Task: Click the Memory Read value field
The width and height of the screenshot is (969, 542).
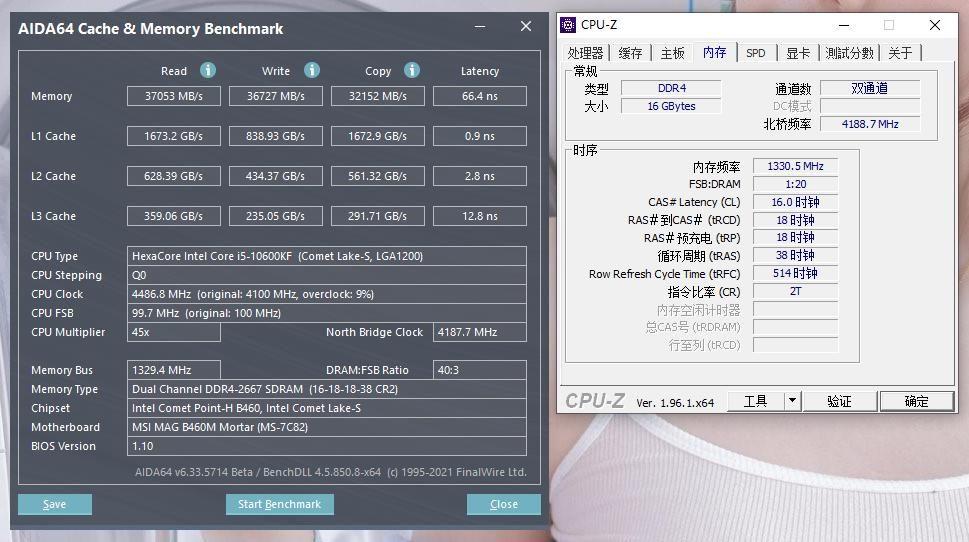Action: click(174, 96)
